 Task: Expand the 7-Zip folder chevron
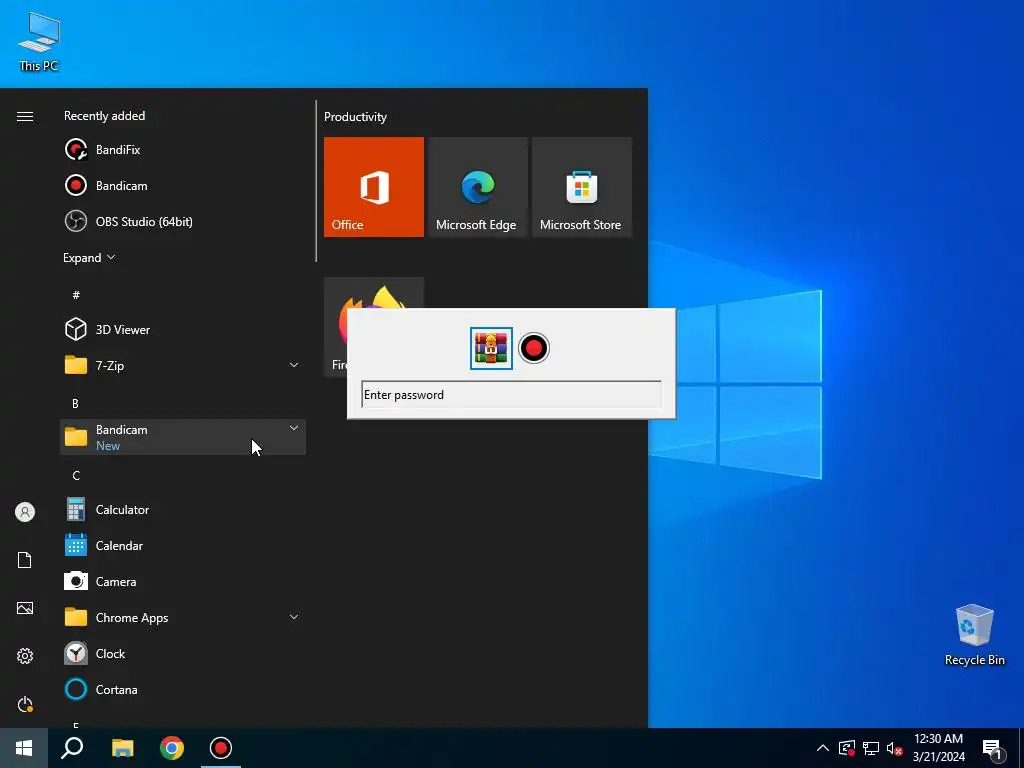294,364
